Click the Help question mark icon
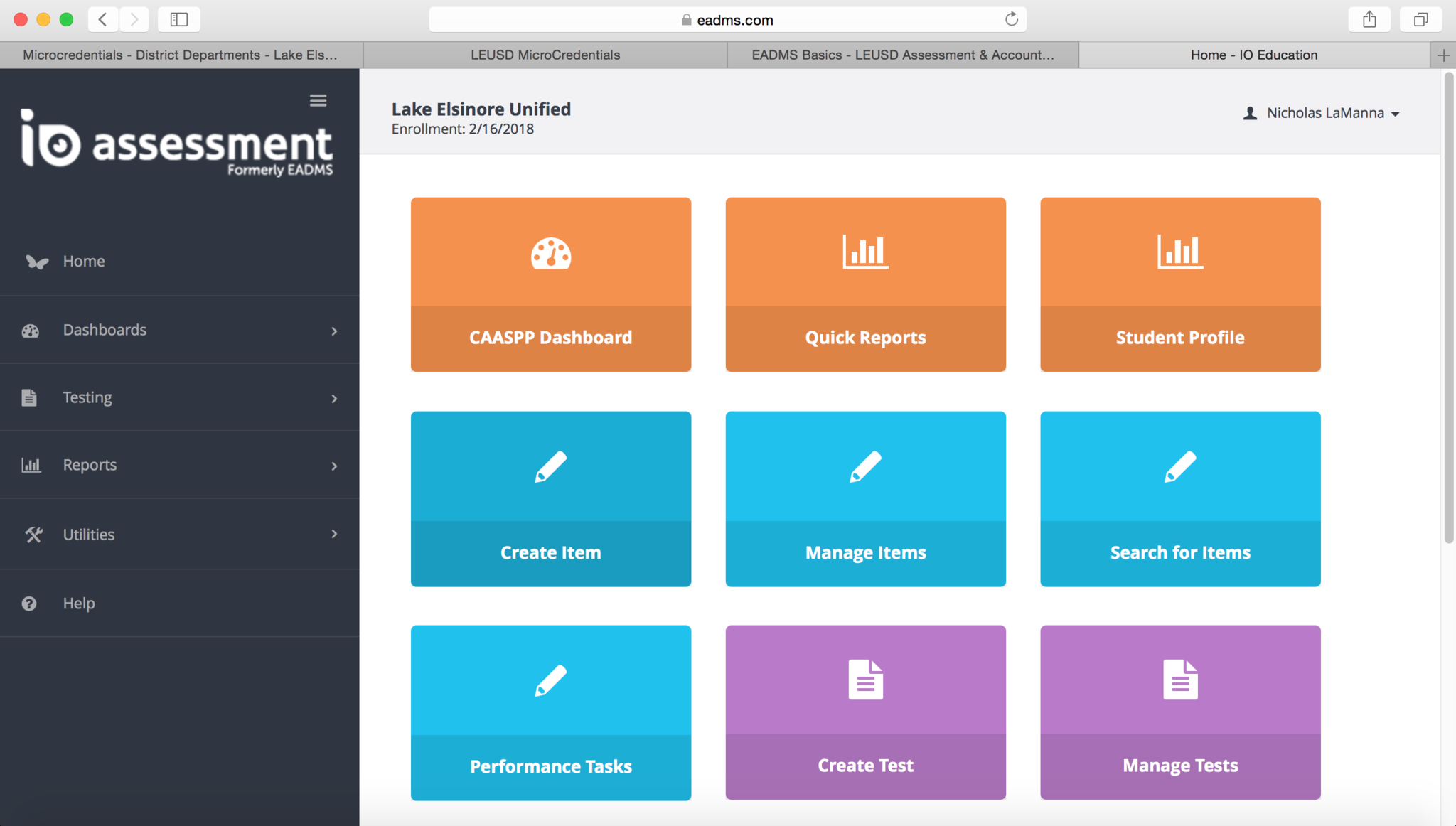The image size is (1456, 826). pos(29,604)
